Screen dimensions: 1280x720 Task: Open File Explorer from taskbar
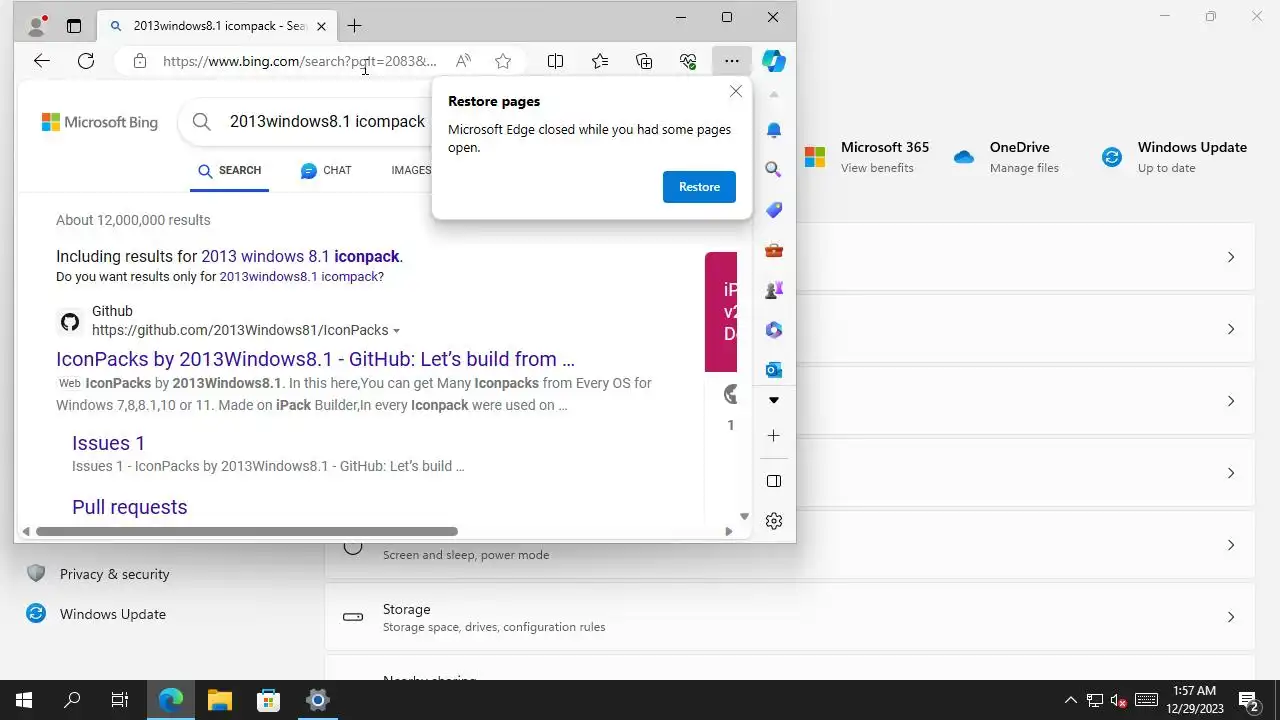(x=220, y=700)
